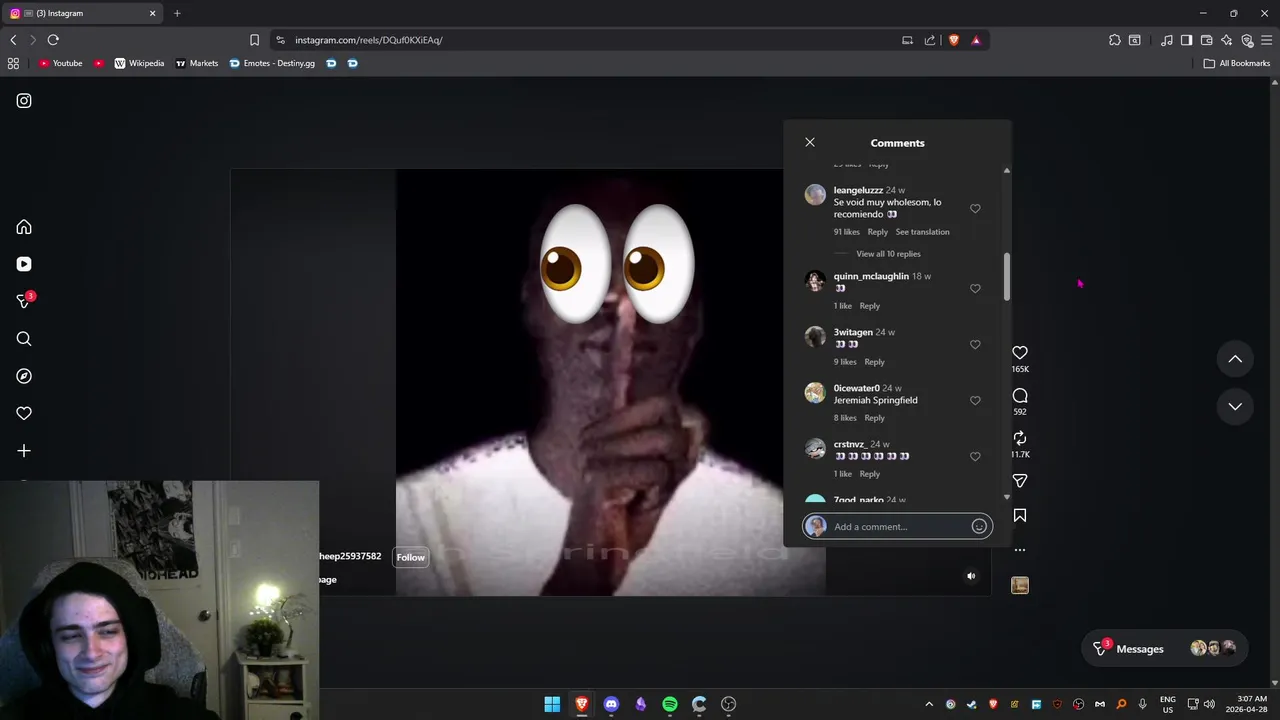The height and width of the screenshot is (720, 1280).
Task: Open the Emotes - Destiny.gg bookmark
Action: click(x=272, y=63)
